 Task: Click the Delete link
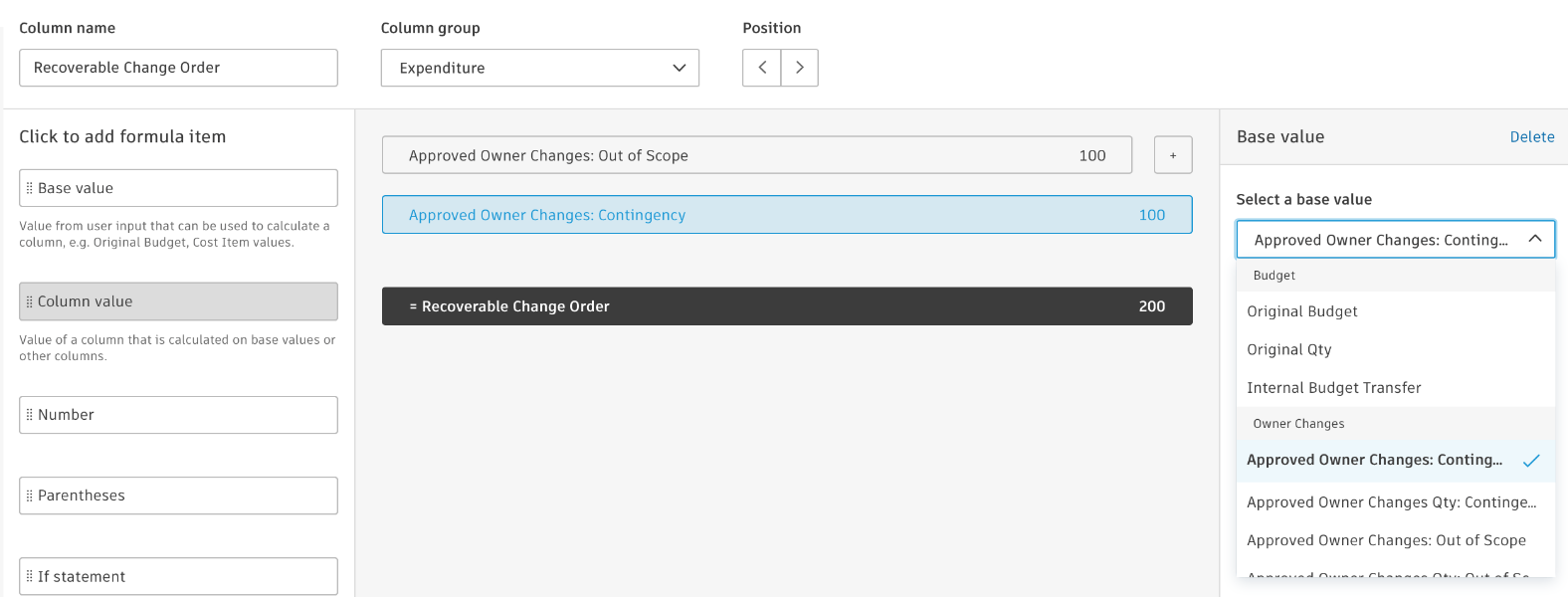tap(1531, 137)
